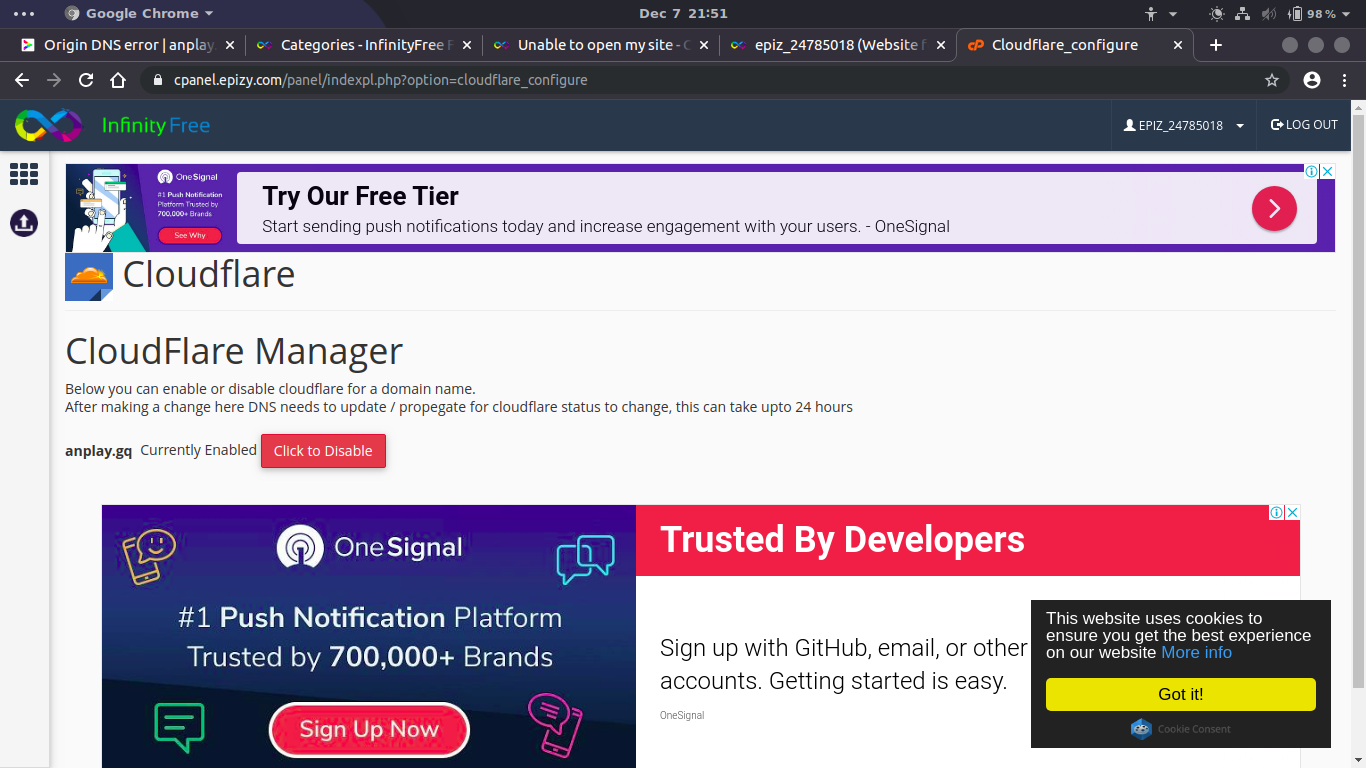Click the Try Our Free Tier headline
Image resolution: width=1366 pixels, height=768 pixels.
[x=360, y=196]
